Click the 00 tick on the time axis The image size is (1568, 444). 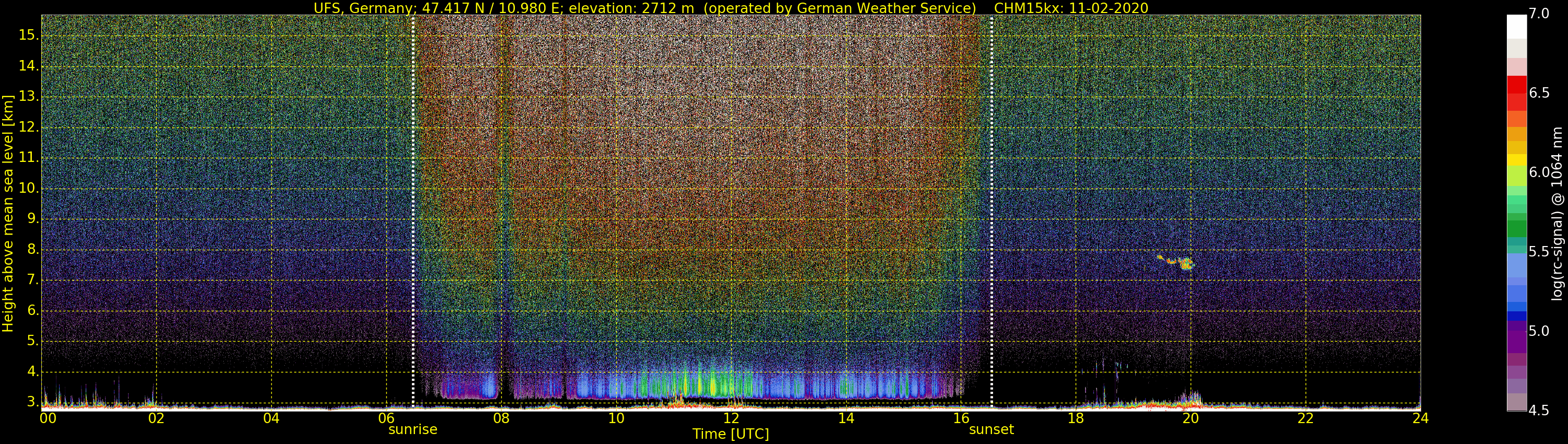tap(48, 418)
